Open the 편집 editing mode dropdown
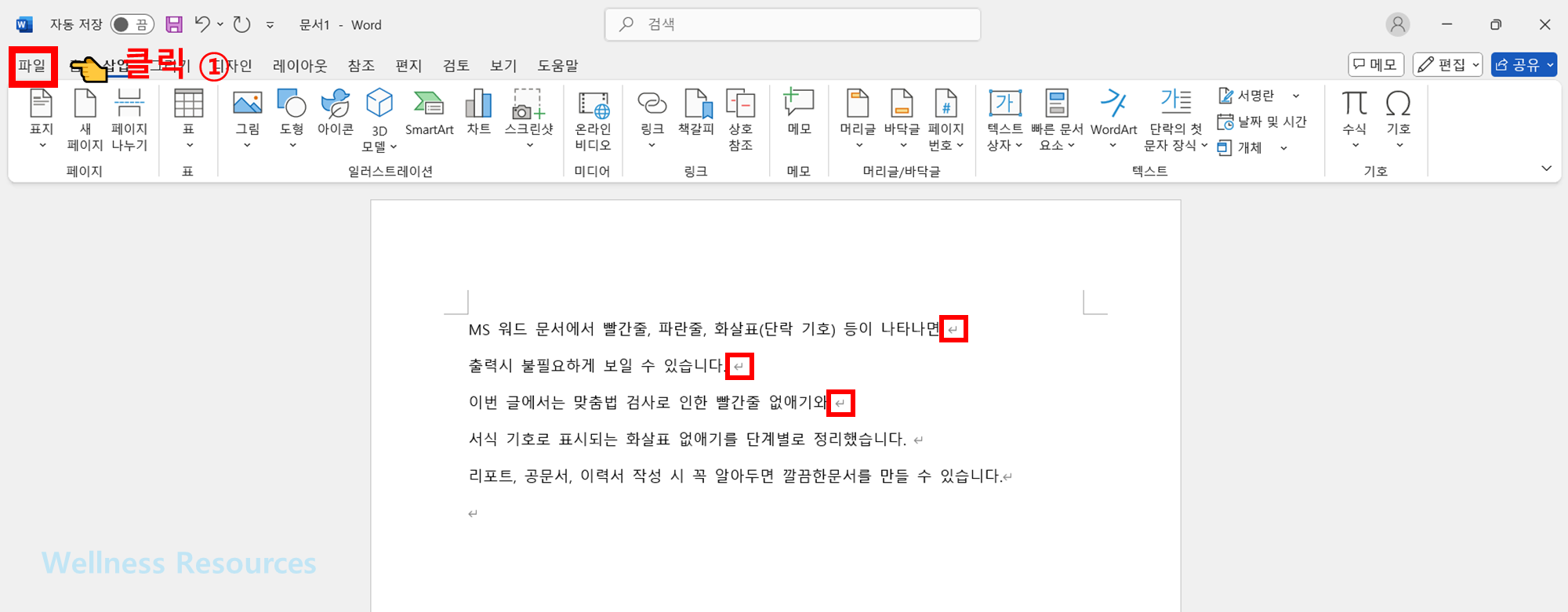The width and height of the screenshot is (1568, 612). [1448, 65]
